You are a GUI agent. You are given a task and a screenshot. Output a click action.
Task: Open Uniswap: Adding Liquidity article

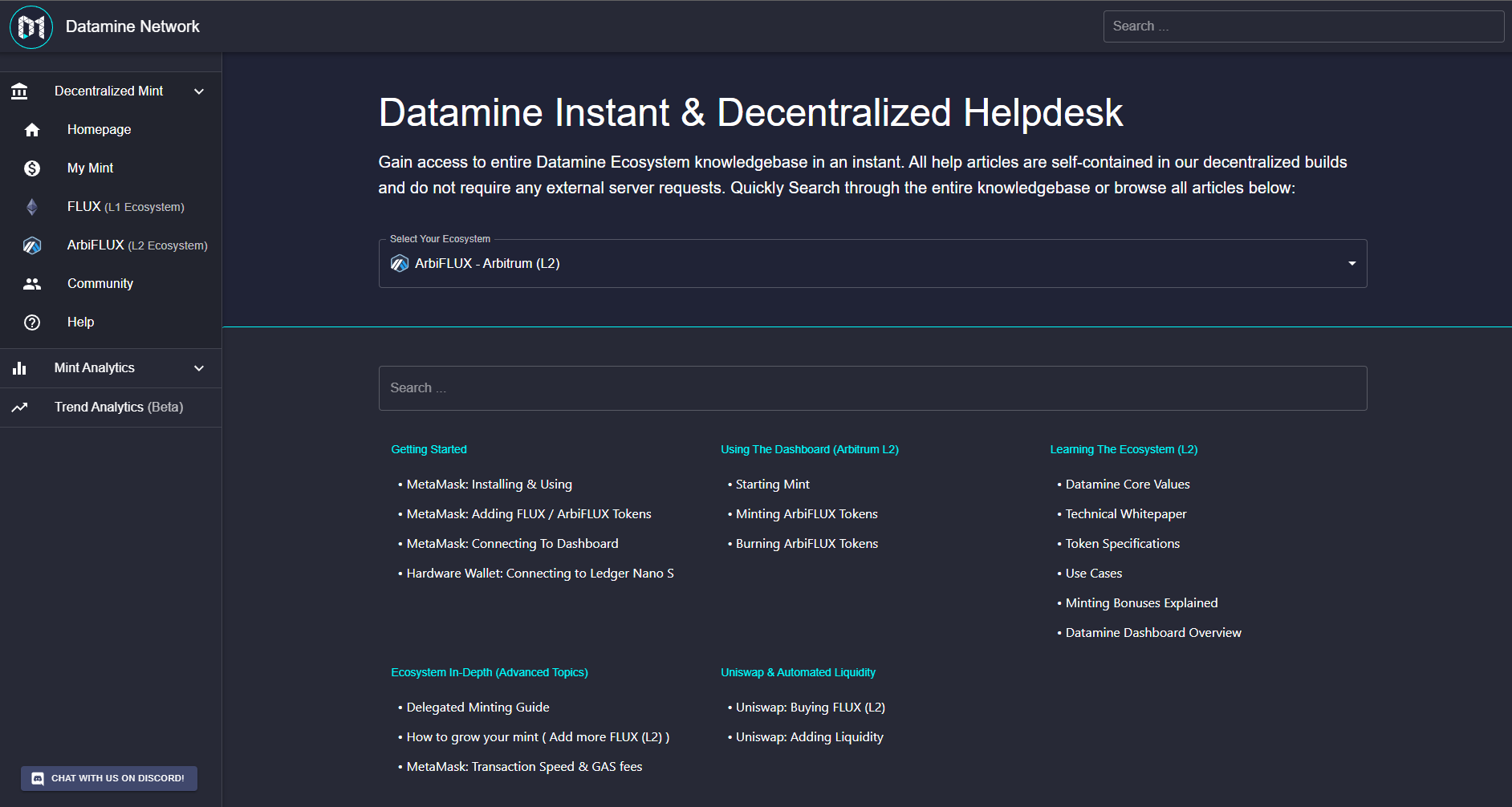810,737
